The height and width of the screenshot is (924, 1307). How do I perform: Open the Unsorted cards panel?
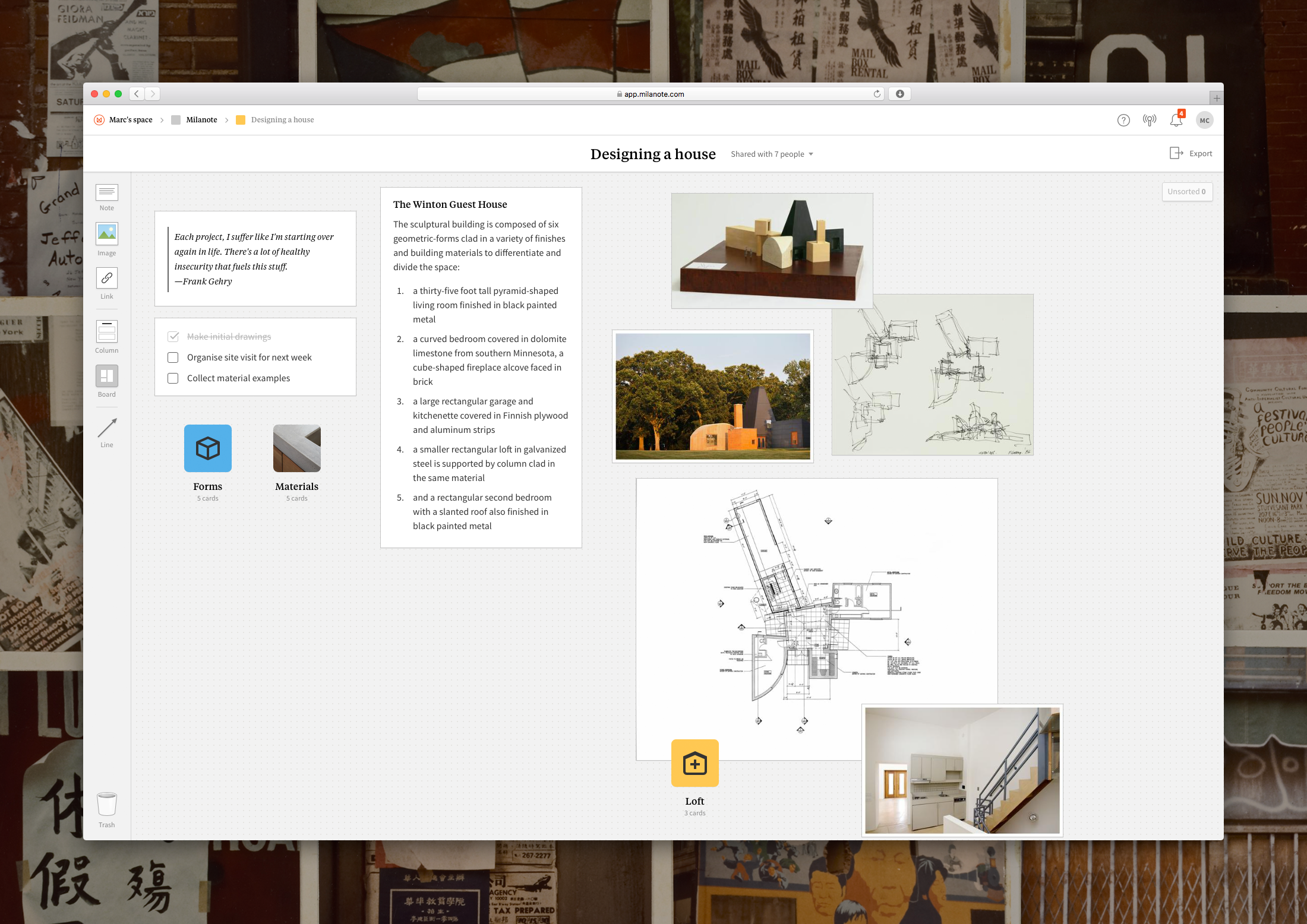pyautogui.click(x=1186, y=192)
